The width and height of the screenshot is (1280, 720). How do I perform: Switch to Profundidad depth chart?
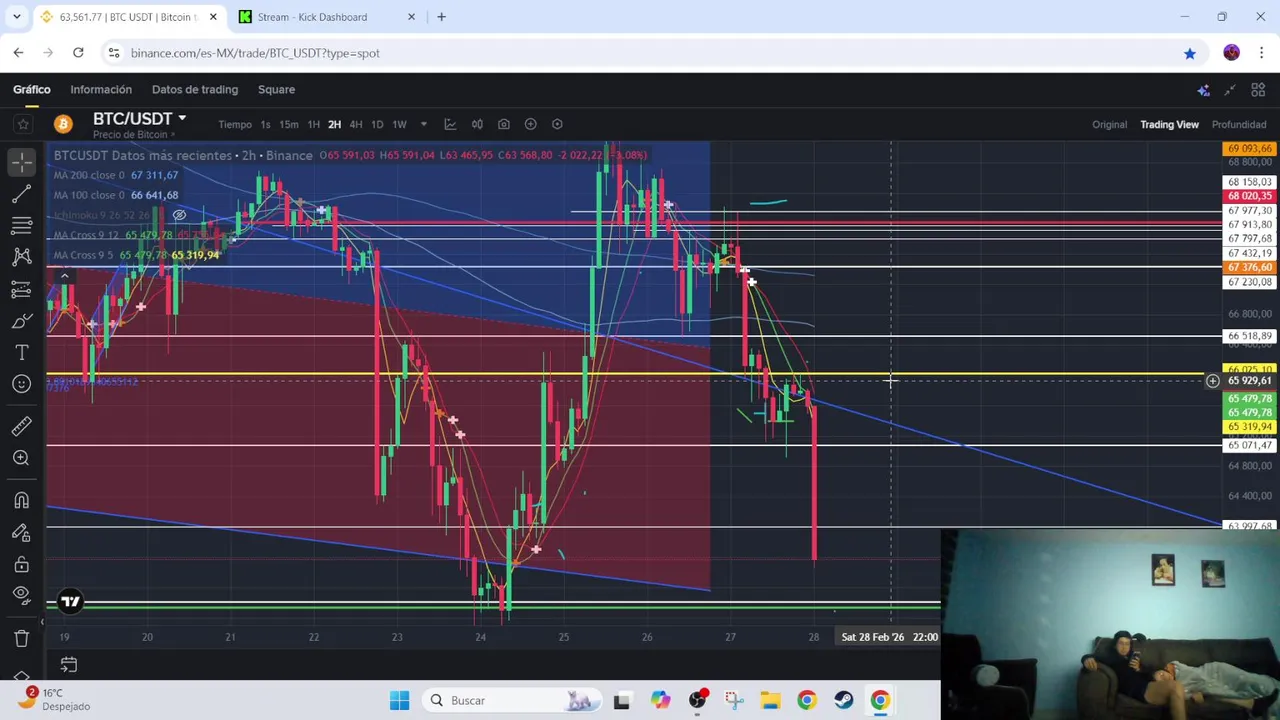point(1239,124)
